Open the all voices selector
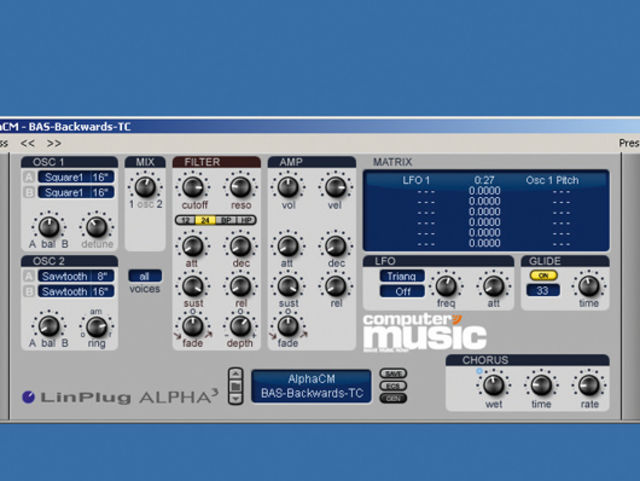The width and height of the screenshot is (640, 481). click(145, 276)
